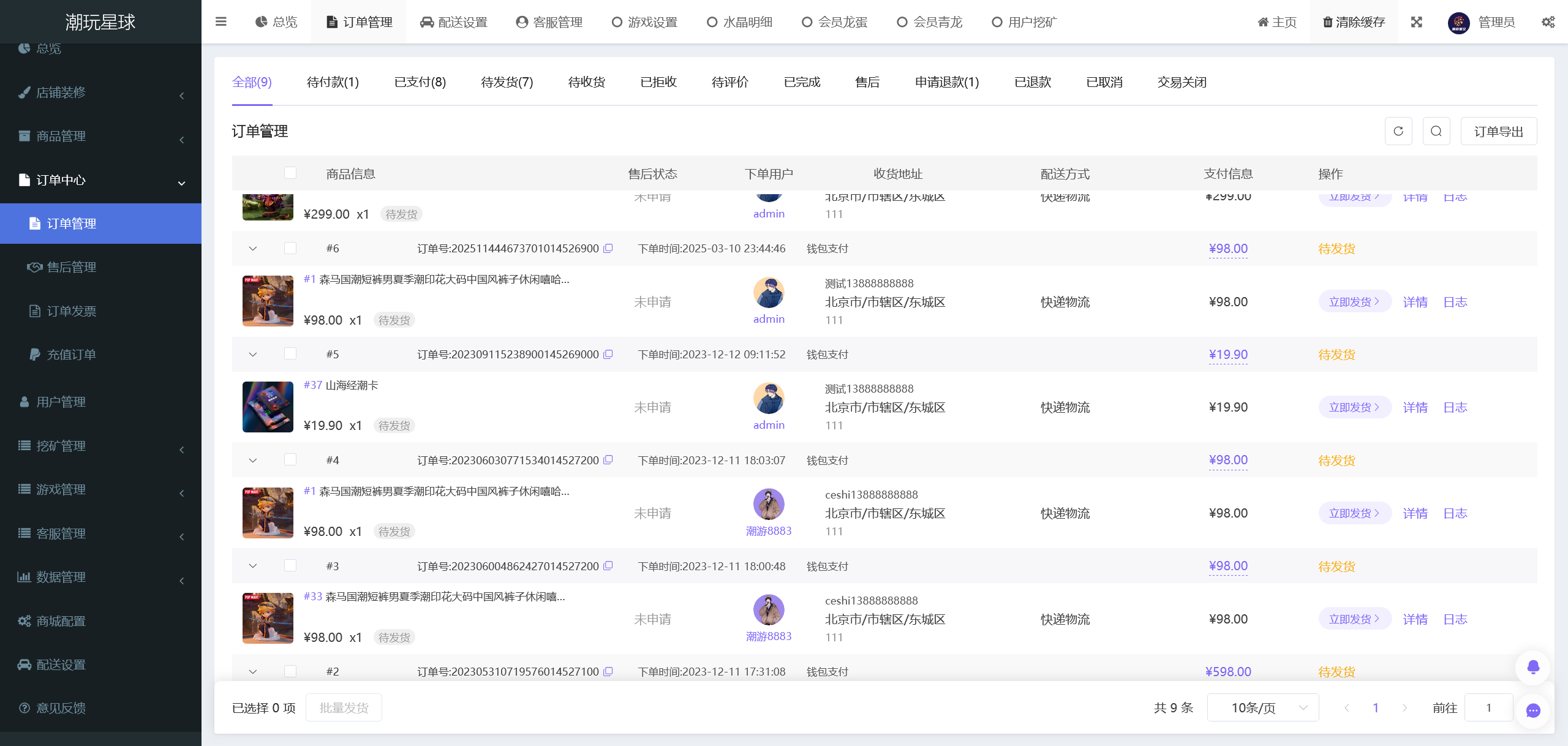Open the floating customer service chat icon
This screenshot has width=1568, height=746.
pos(1533,710)
